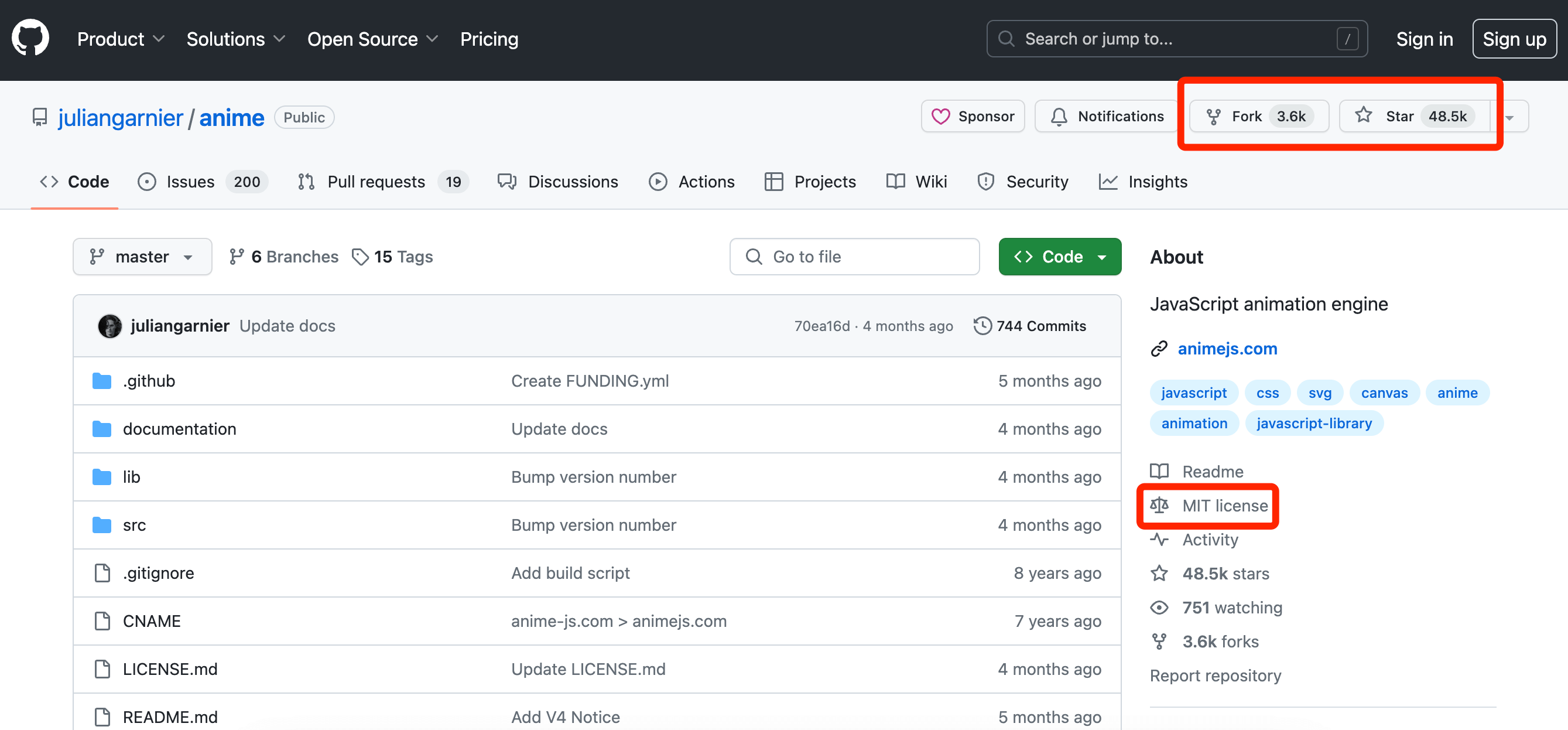Open the juliangarnier owner profile link
The image size is (1568, 730).
(121, 118)
